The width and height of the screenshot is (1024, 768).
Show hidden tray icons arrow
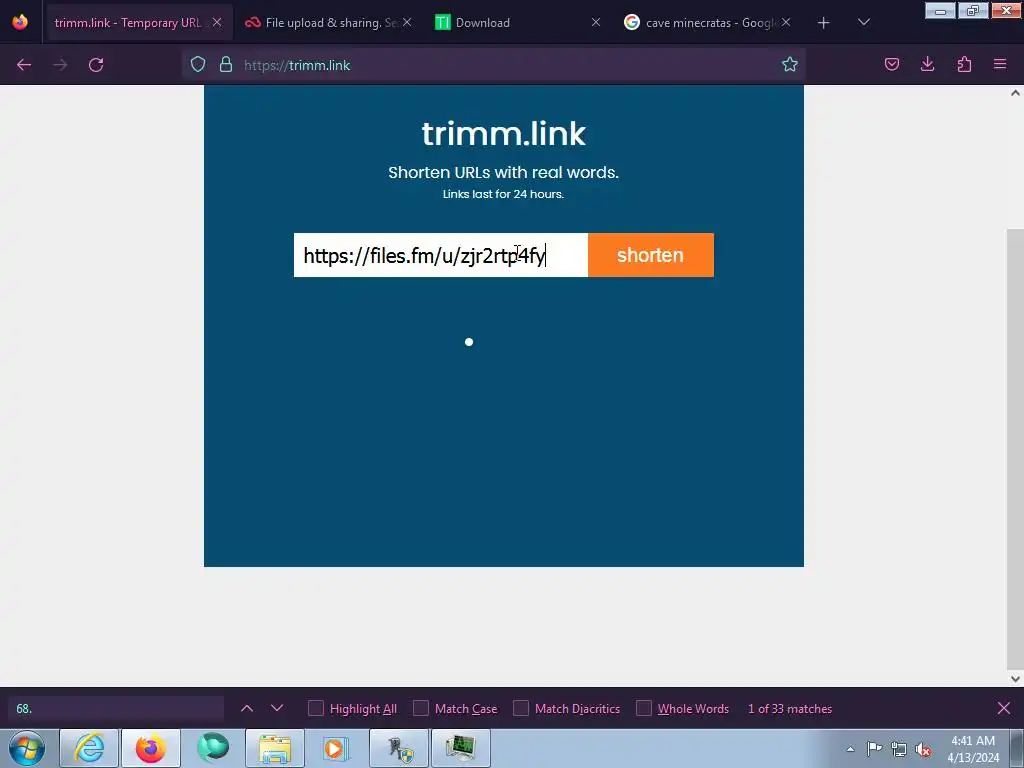(850, 749)
